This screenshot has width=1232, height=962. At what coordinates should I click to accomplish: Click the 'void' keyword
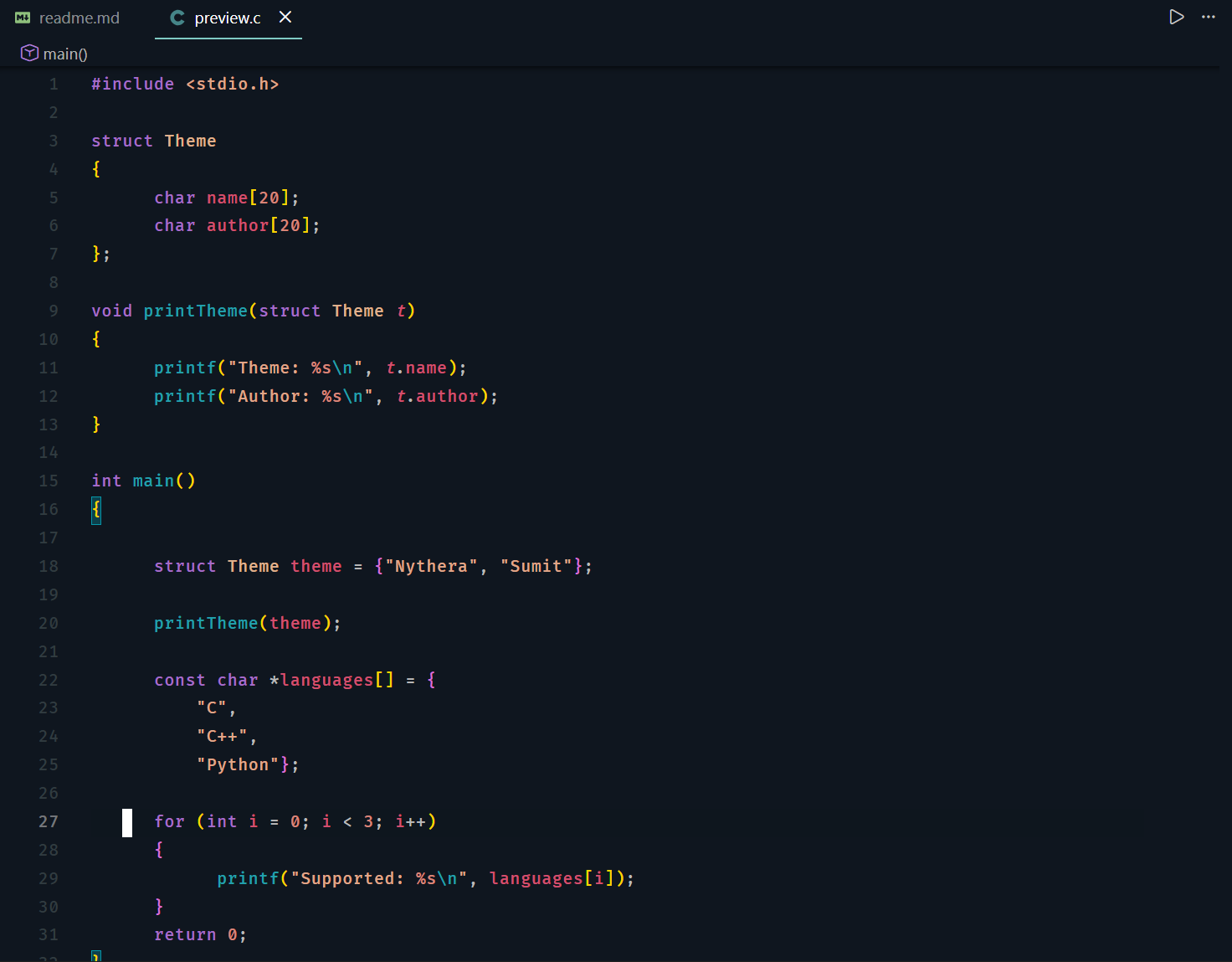[x=112, y=311]
